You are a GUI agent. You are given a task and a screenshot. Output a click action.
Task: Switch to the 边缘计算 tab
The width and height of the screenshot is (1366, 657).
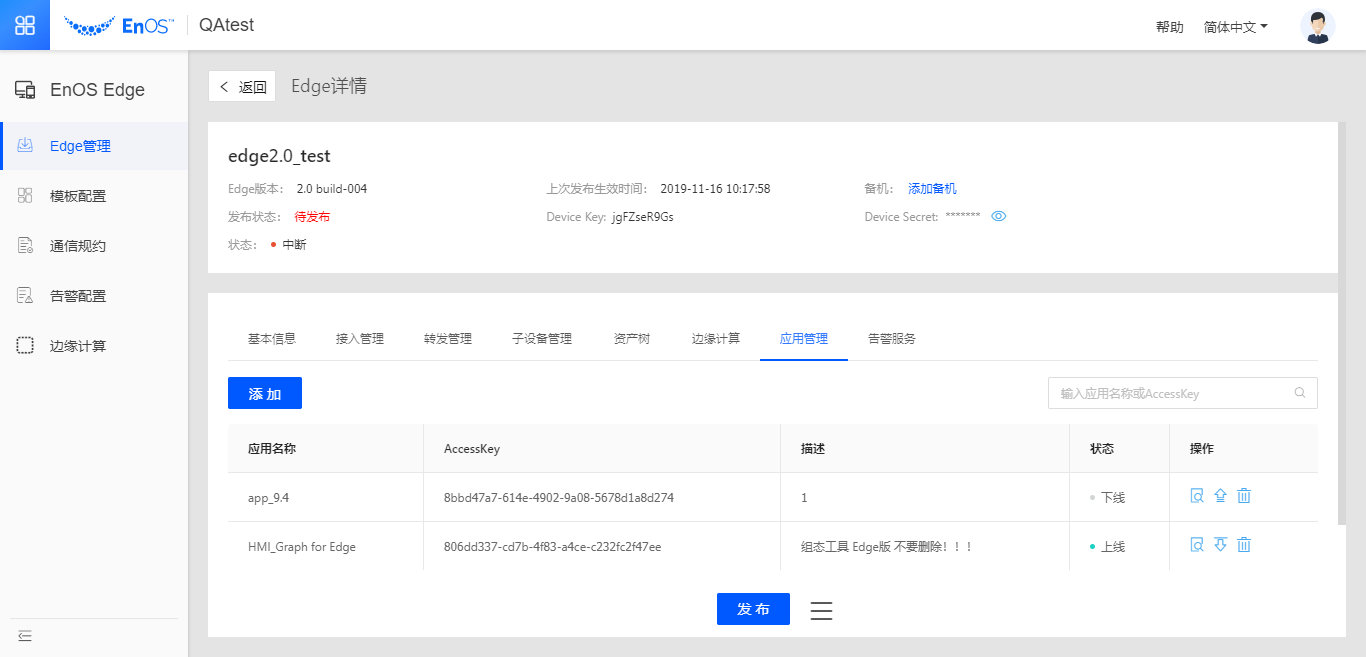coord(716,339)
